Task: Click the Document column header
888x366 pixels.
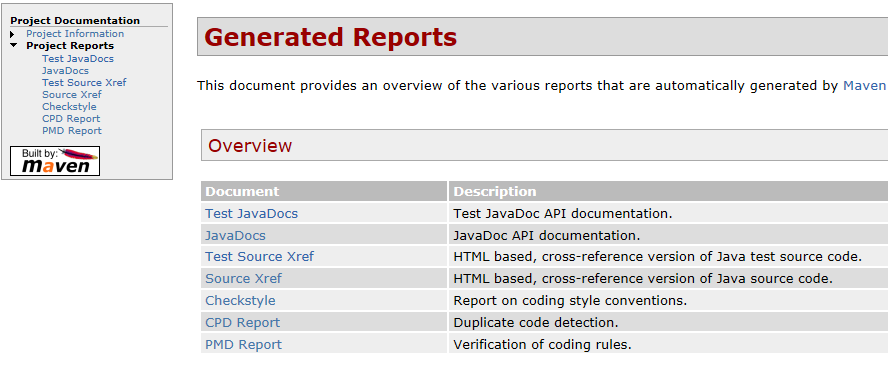Action: coord(324,191)
